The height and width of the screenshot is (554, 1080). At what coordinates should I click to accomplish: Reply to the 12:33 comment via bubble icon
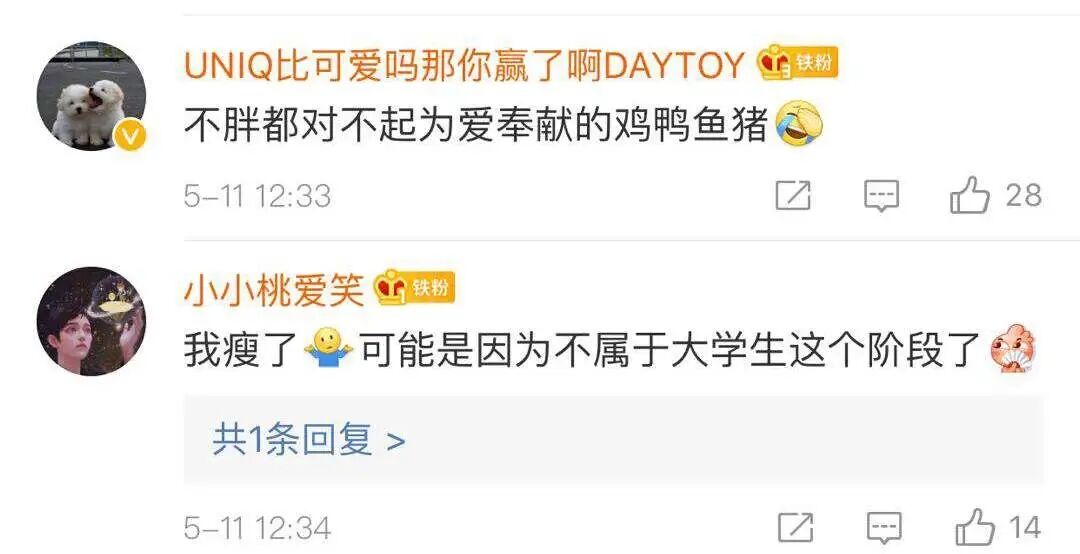[882, 196]
